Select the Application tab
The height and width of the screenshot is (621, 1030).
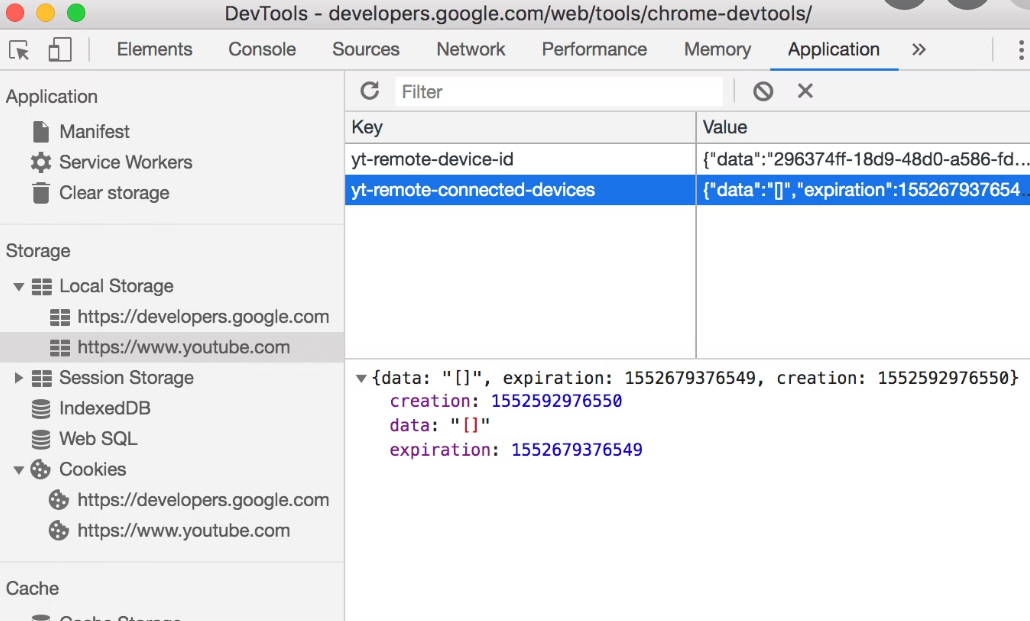pos(834,49)
